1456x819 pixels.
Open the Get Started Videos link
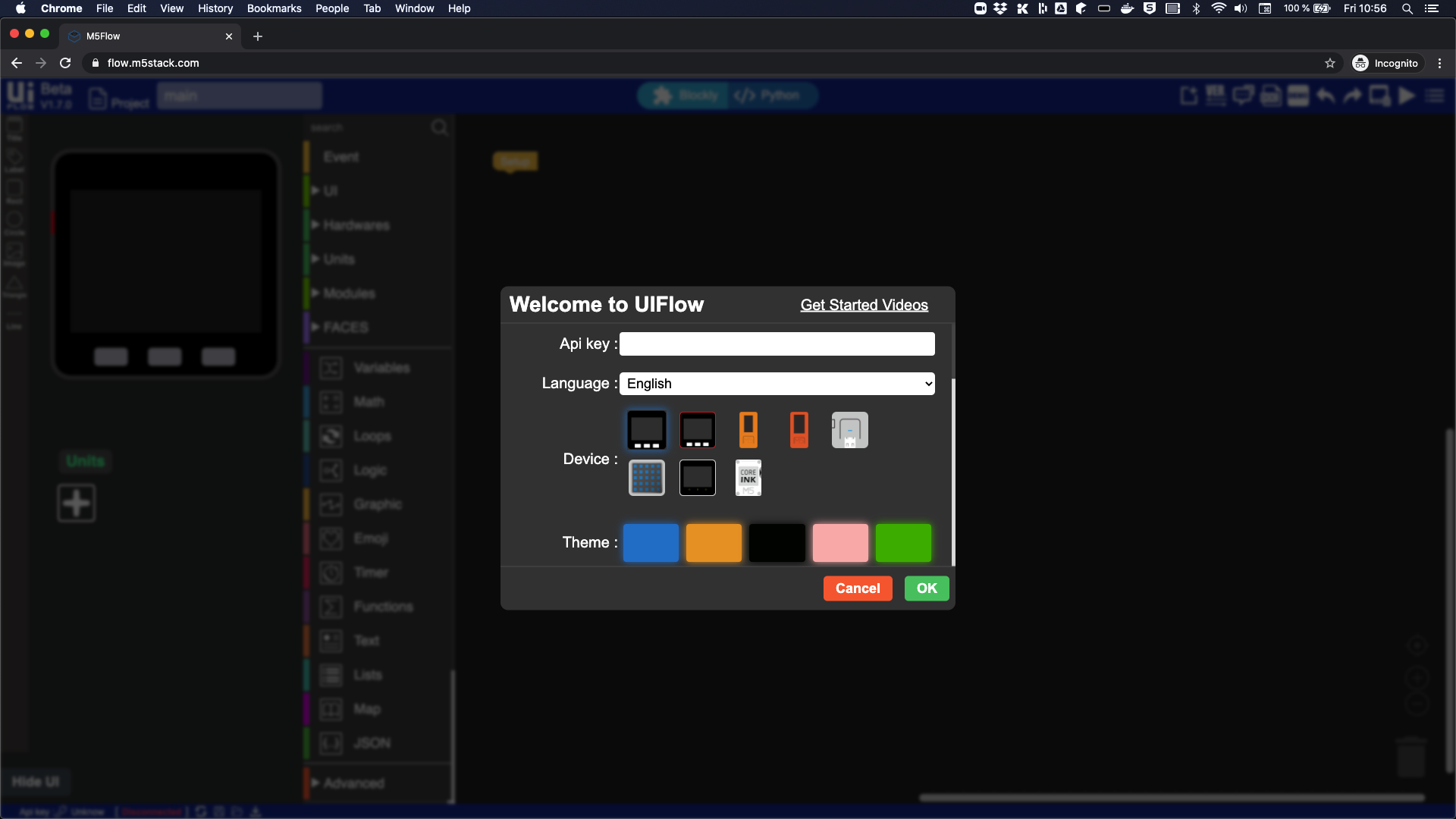pyautogui.click(x=864, y=305)
